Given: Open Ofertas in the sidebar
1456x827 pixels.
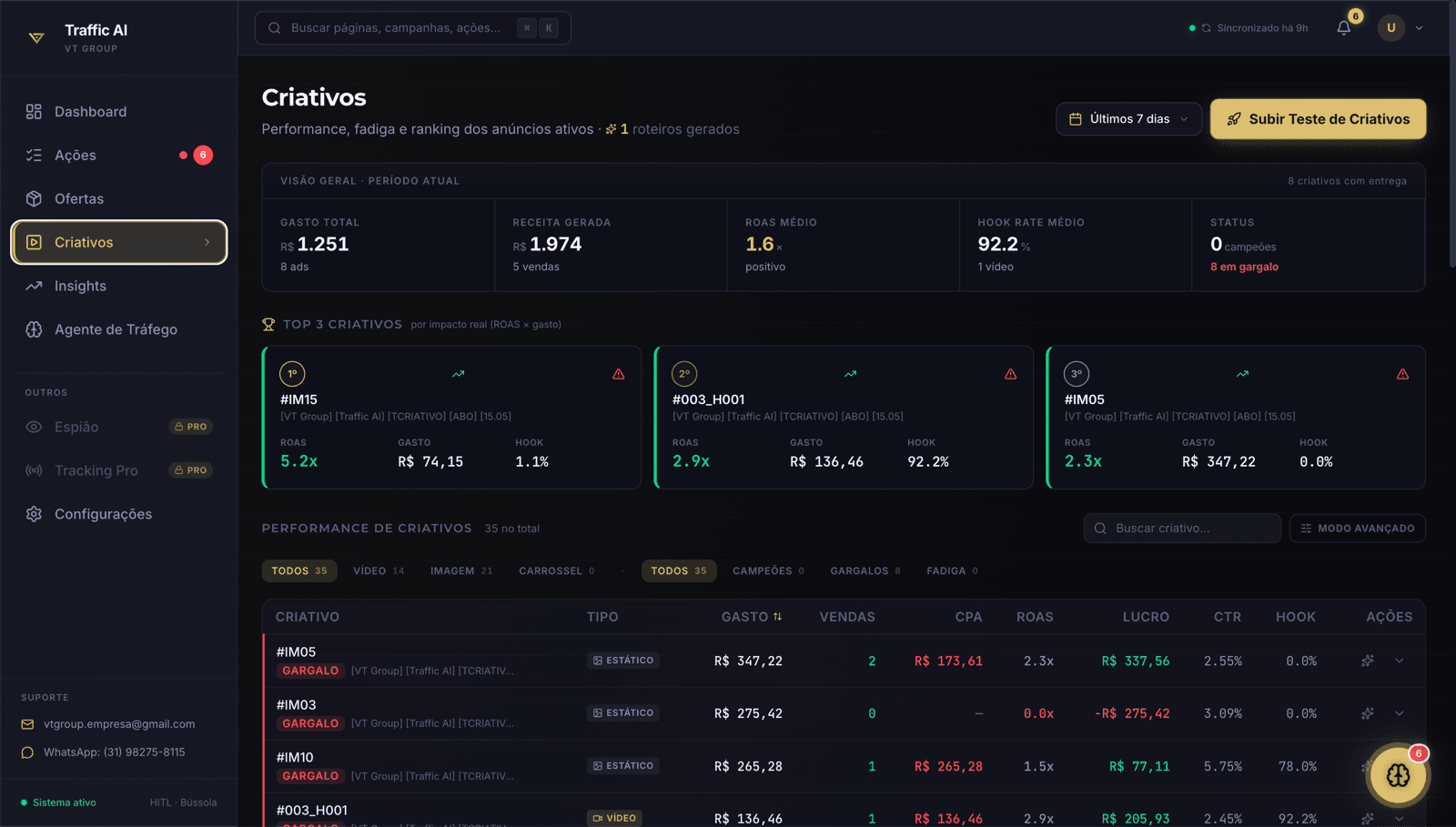Looking at the screenshot, I should point(118,199).
